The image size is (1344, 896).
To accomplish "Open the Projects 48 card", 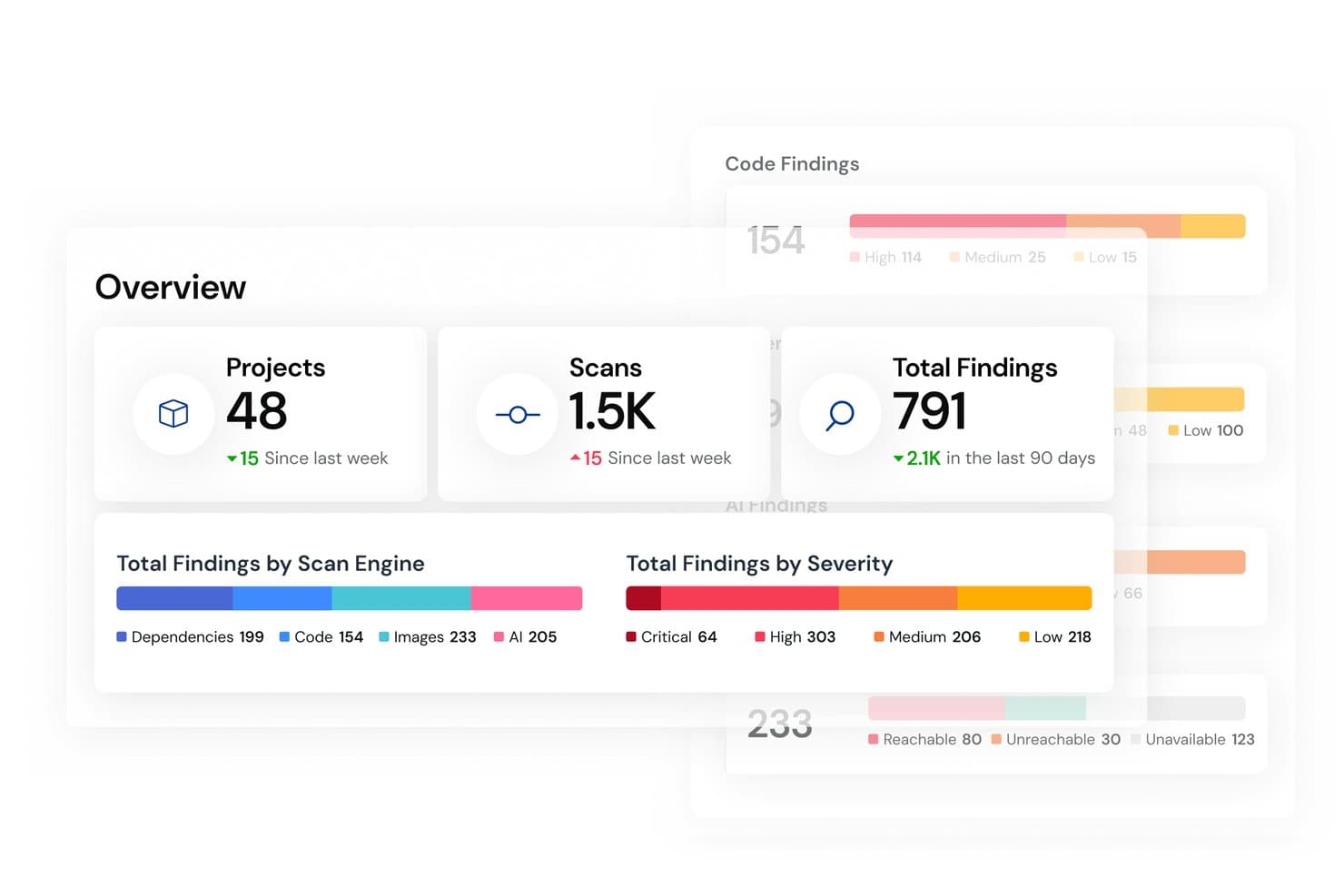I will [261, 414].
